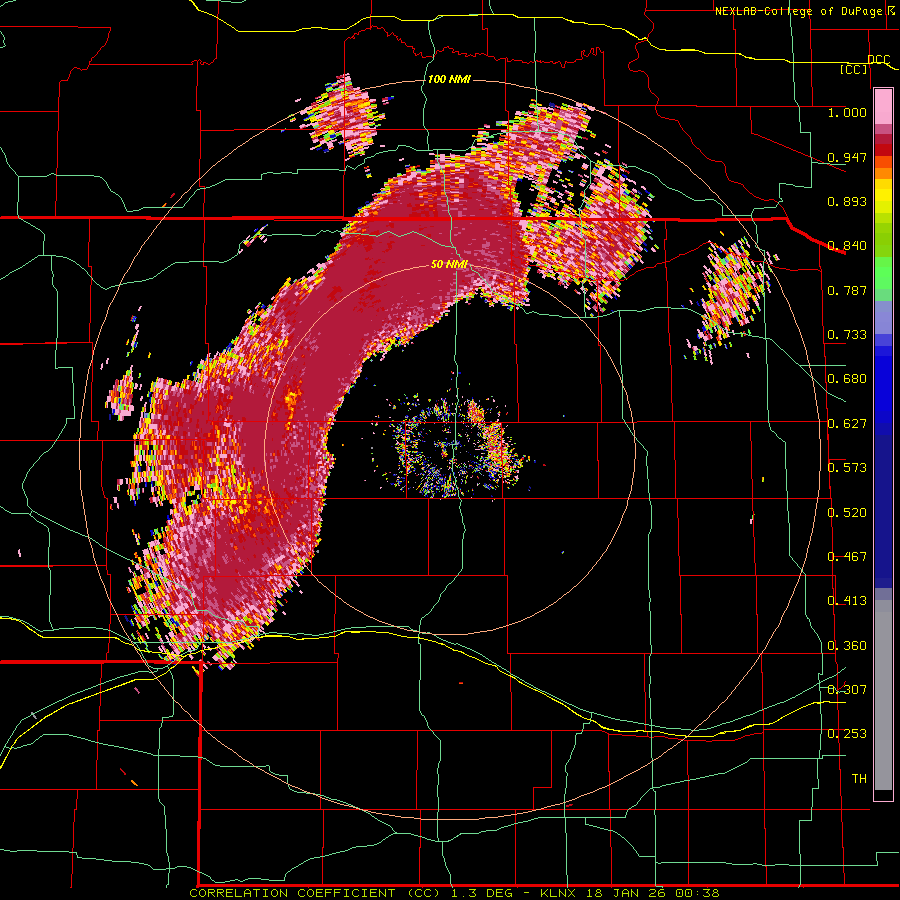Image resolution: width=900 pixels, height=900 pixels.
Task: Click the DCC label above the color scale
Action: tap(878, 60)
